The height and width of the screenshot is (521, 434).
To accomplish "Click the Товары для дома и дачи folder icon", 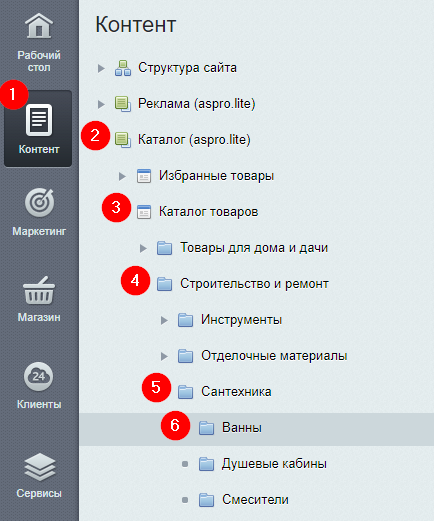I will click(165, 248).
